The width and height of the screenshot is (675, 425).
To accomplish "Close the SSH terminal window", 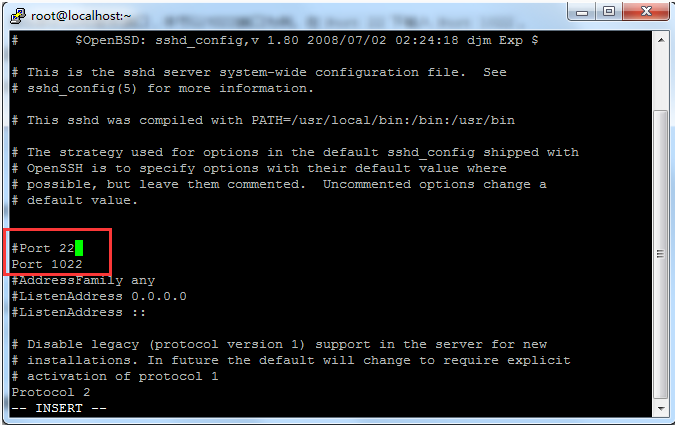I will pyautogui.click(x=644, y=12).
